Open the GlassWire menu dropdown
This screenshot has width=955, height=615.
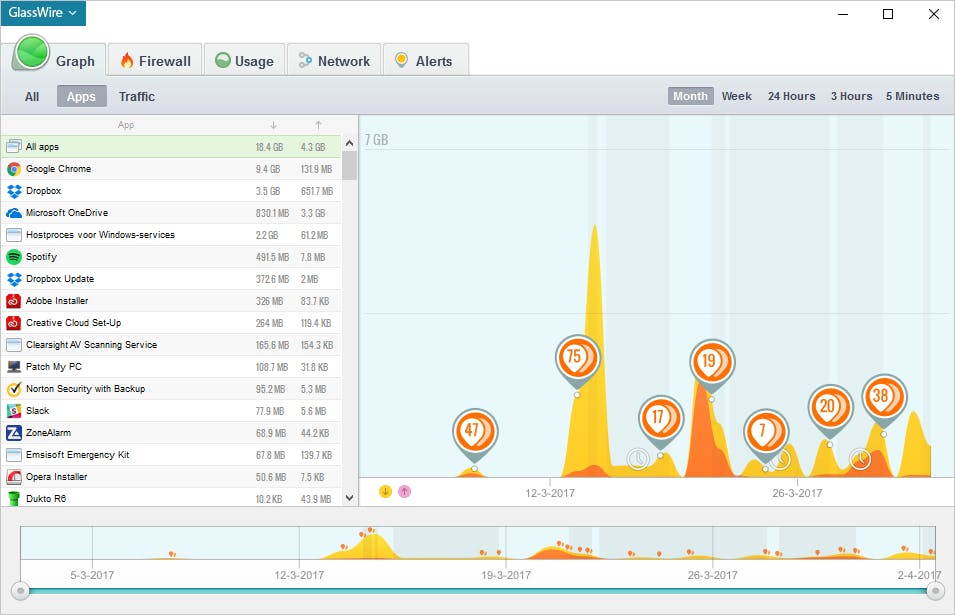click(x=43, y=13)
